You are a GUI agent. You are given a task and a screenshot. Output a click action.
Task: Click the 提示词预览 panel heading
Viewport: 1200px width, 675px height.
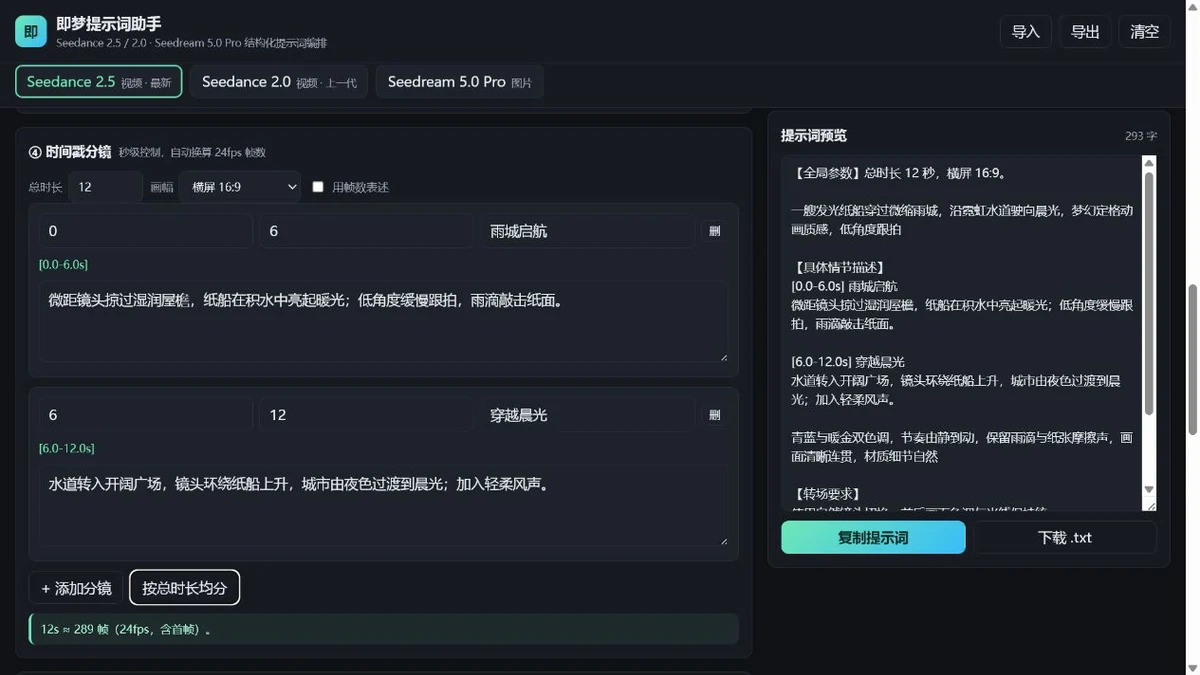814,136
